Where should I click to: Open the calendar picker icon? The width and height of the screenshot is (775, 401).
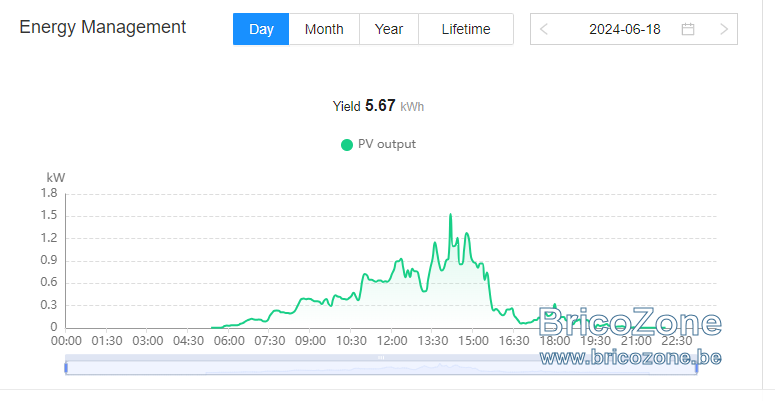pyautogui.click(x=688, y=29)
